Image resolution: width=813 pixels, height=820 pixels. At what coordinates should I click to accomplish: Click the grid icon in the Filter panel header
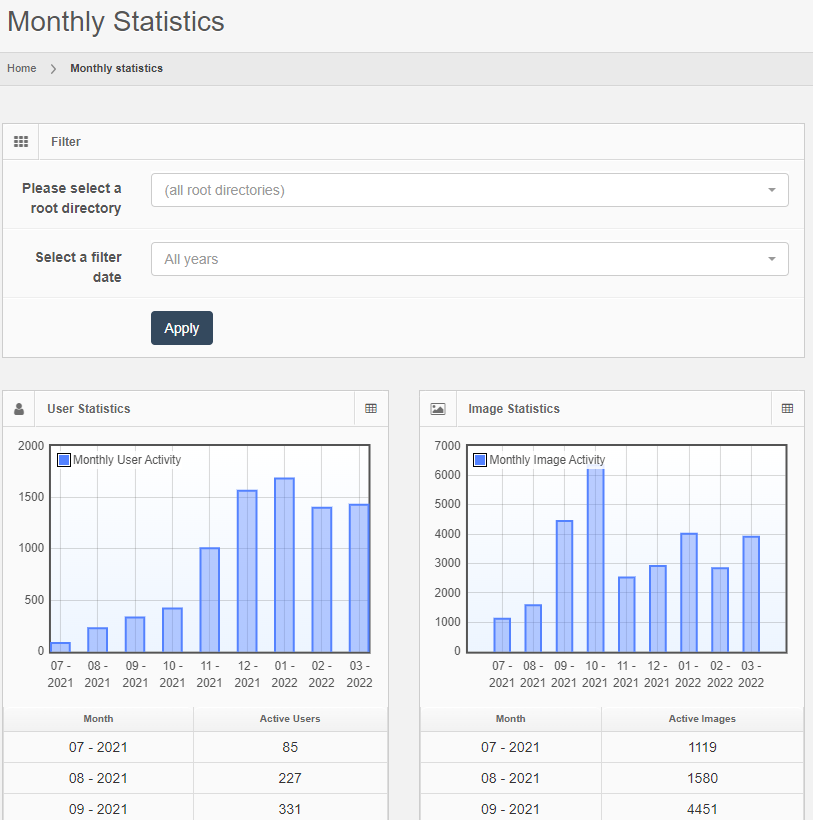pyautogui.click(x=21, y=142)
